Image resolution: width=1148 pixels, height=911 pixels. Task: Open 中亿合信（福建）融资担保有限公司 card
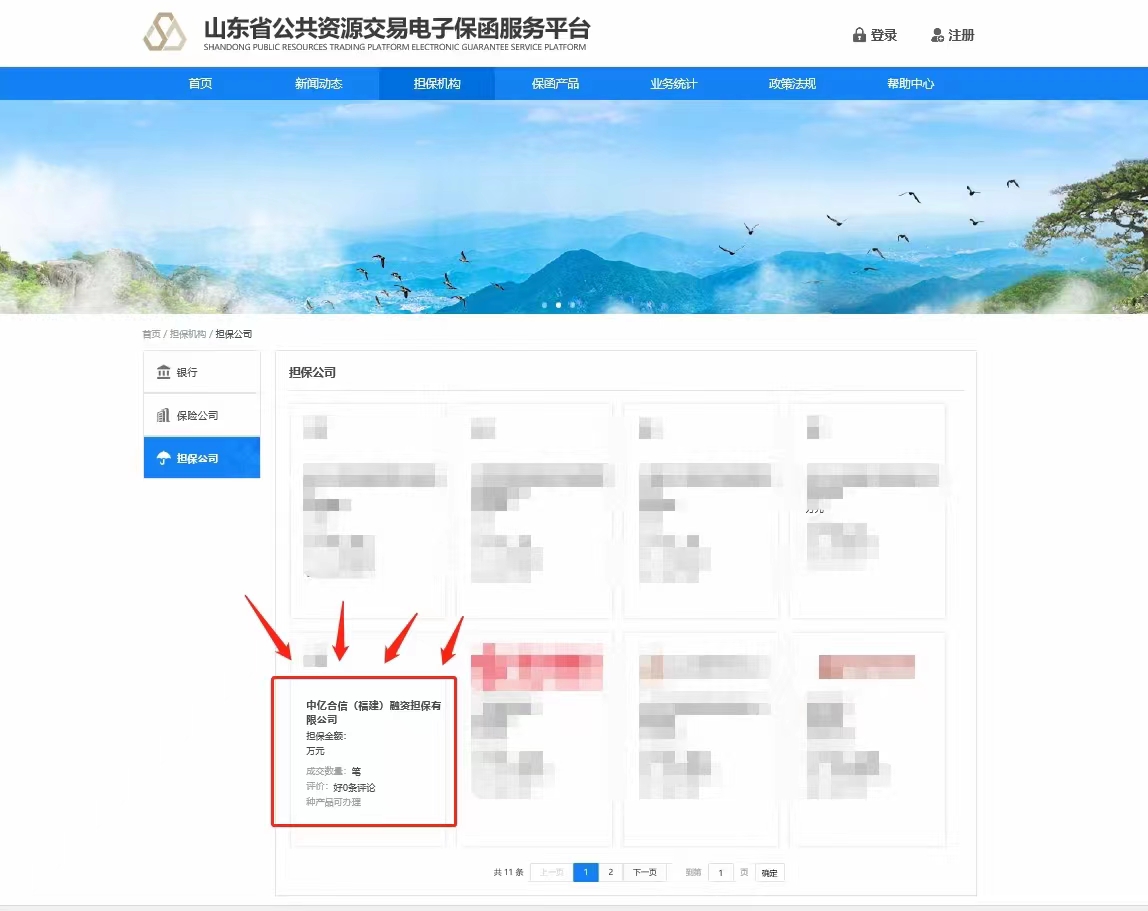coord(372,712)
